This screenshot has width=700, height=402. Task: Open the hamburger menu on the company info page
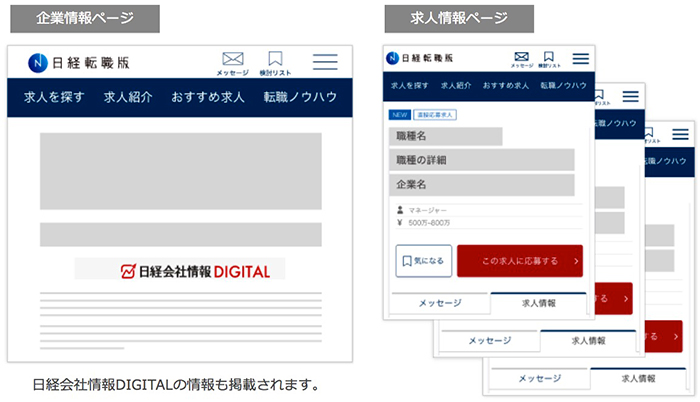pos(325,62)
